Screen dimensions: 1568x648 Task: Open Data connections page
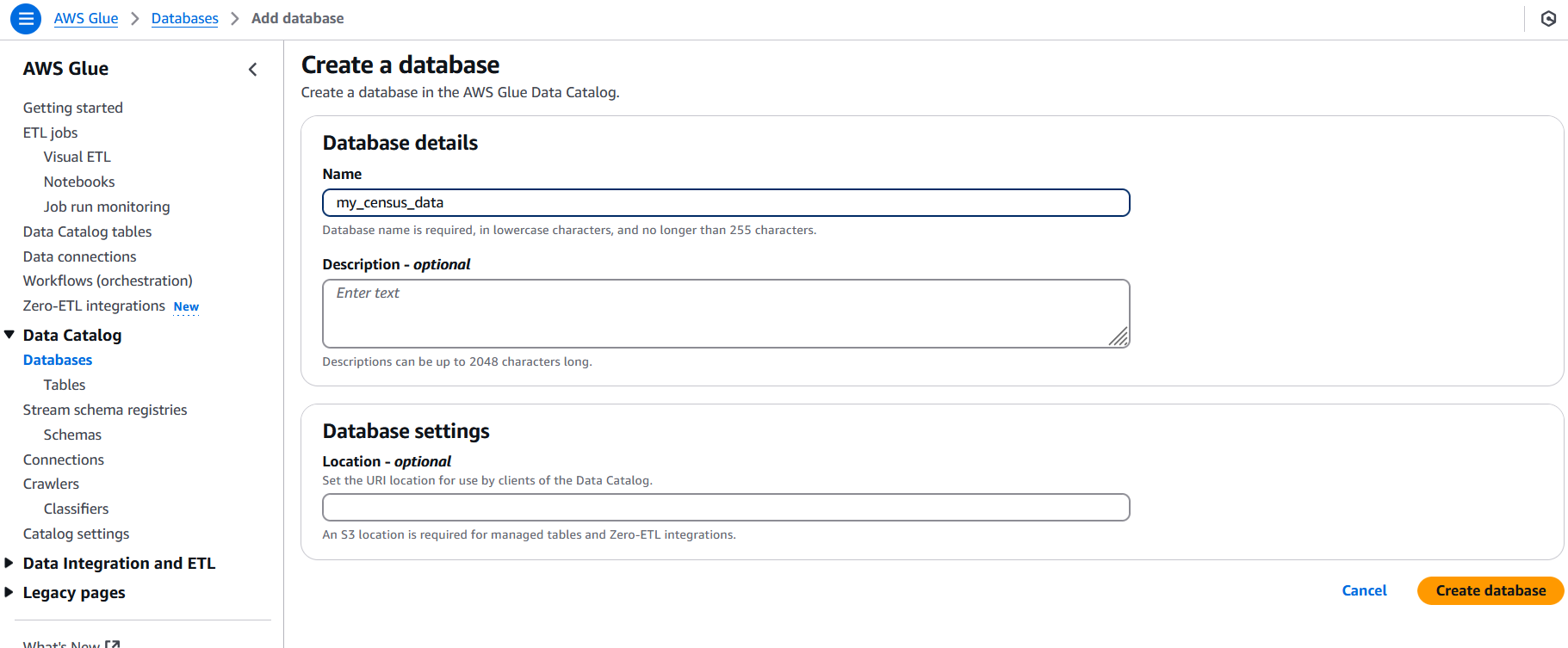[79, 256]
